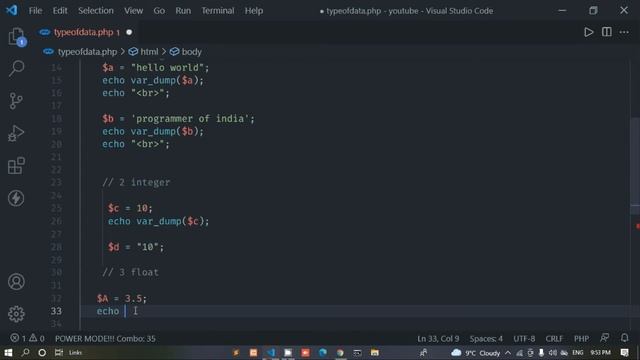This screenshot has width=640, height=360.
Task: Show hidden system tray icons
Action: pos(508,353)
